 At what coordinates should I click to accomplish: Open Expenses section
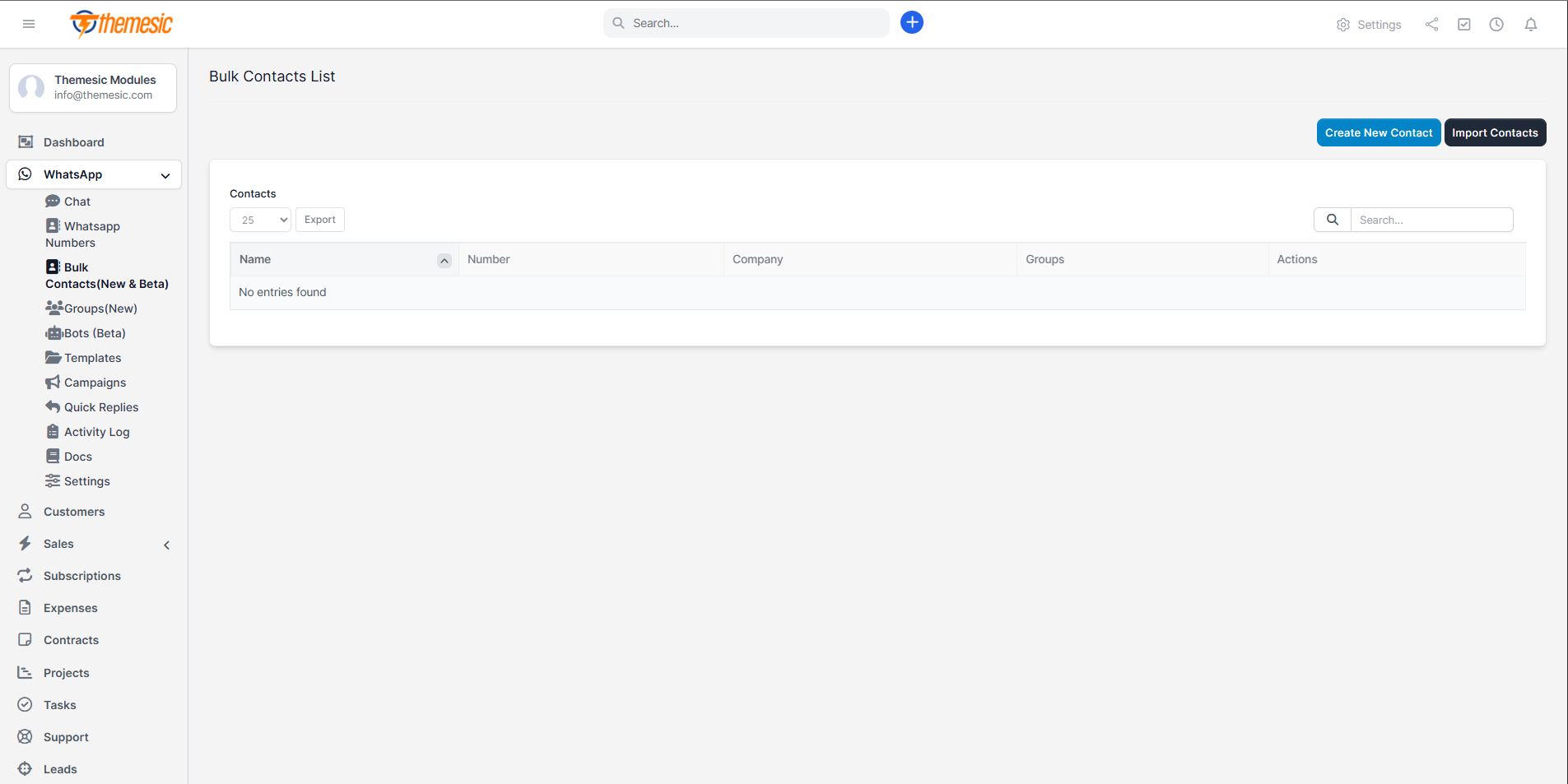(x=70, y=608)
